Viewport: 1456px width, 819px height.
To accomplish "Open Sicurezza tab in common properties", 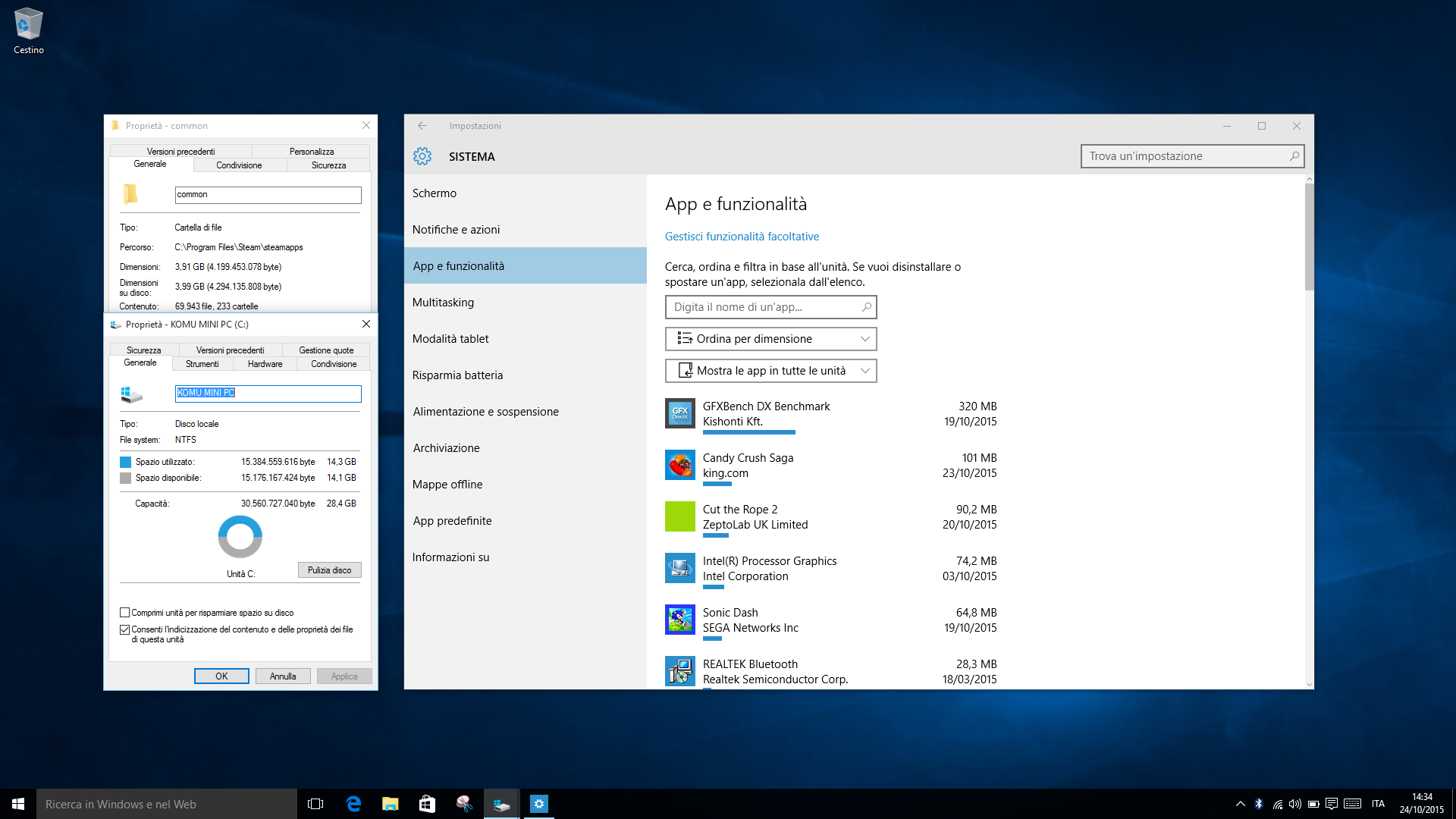I will 328,165.
